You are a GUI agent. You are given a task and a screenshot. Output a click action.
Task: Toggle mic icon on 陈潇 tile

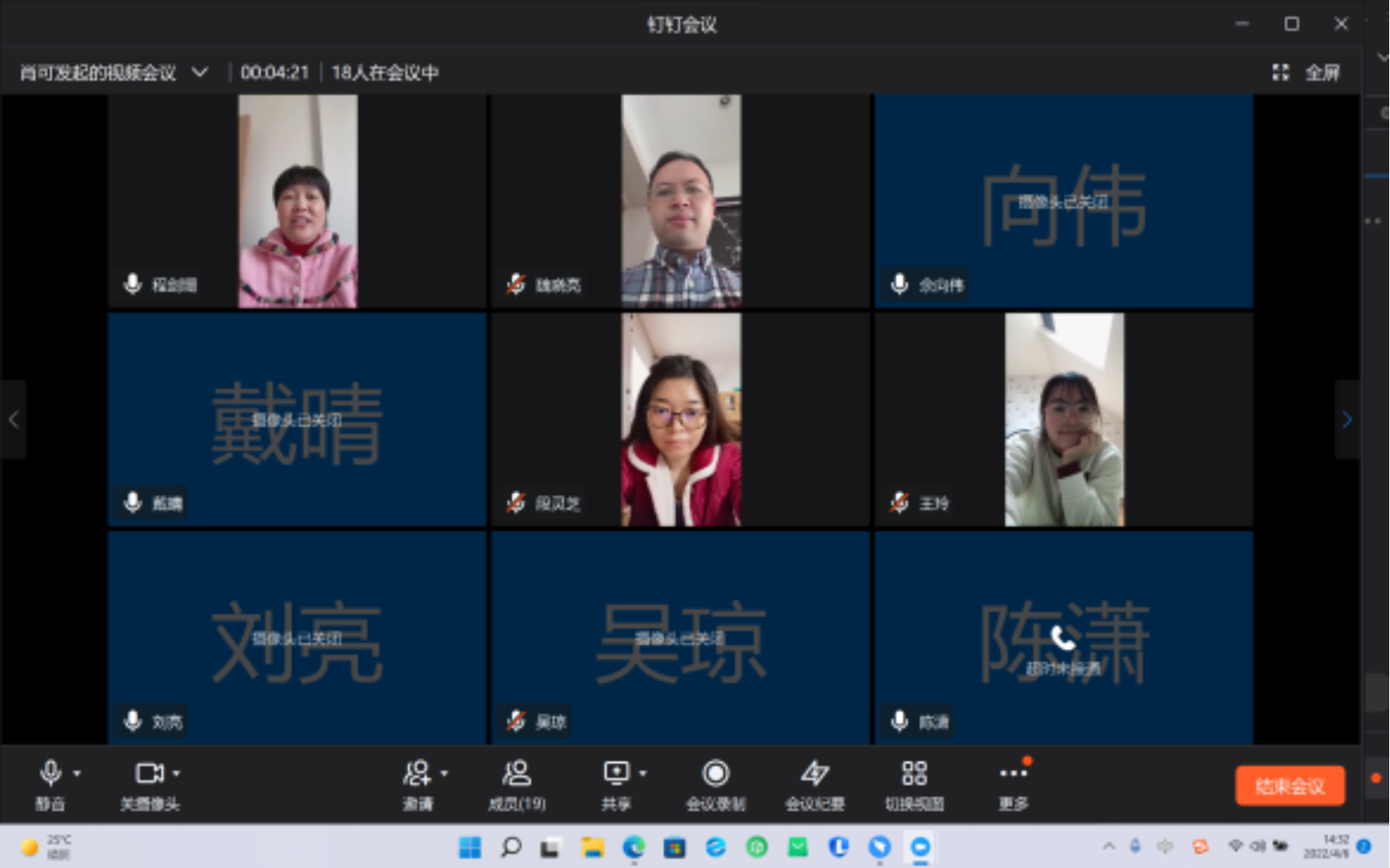point(900,720)
